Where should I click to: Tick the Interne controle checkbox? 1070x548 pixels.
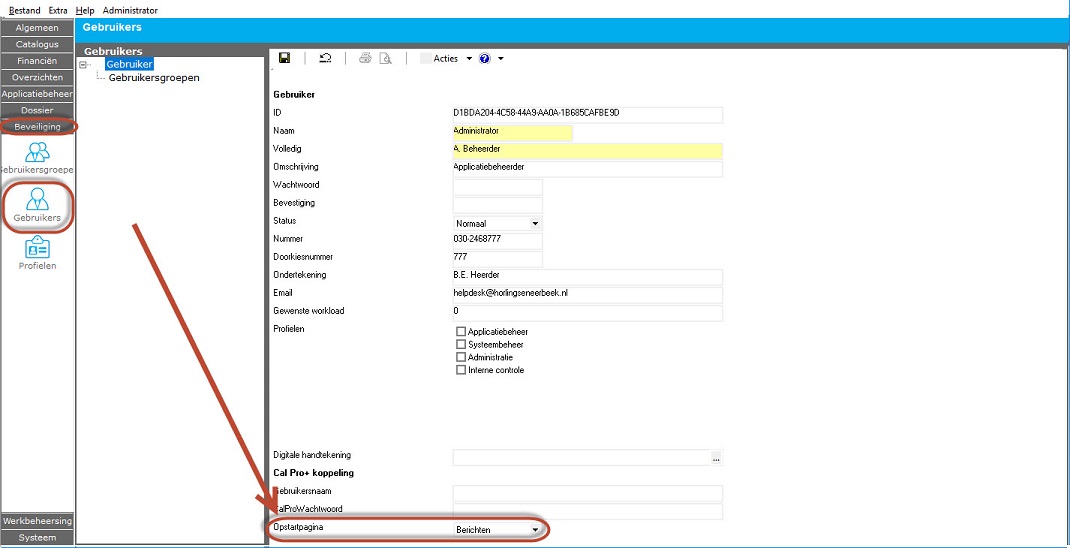coord(461,370)
